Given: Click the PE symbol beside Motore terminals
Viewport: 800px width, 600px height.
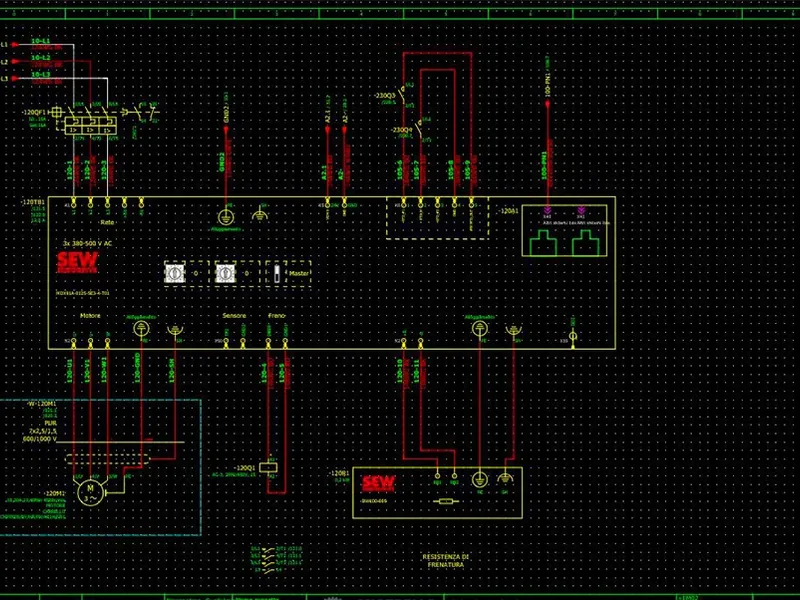Looking at the screenshot, I should click(x=141, y=329).
